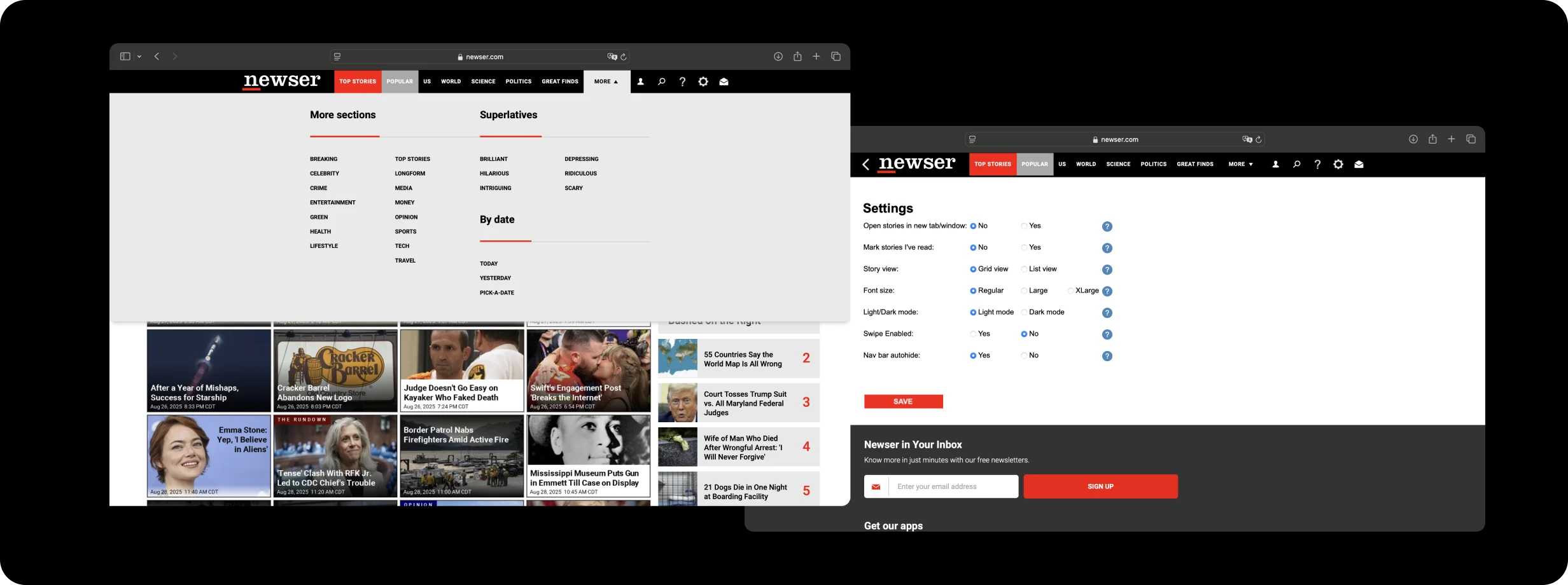Select XLarge font size option
This screenshot has height=585, width=1568.
(1070, 291)
